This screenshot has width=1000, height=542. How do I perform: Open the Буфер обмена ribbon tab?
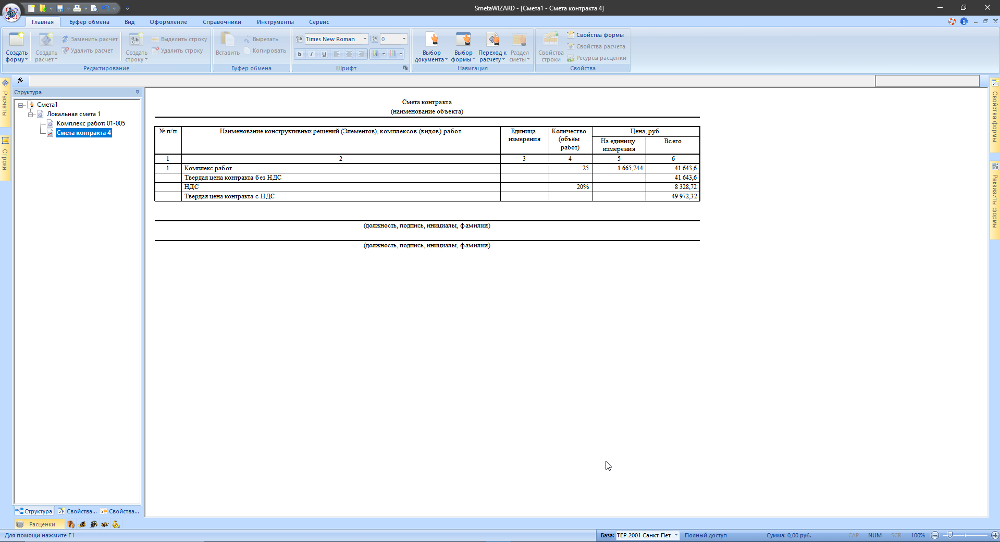click(x=89, y=22)
